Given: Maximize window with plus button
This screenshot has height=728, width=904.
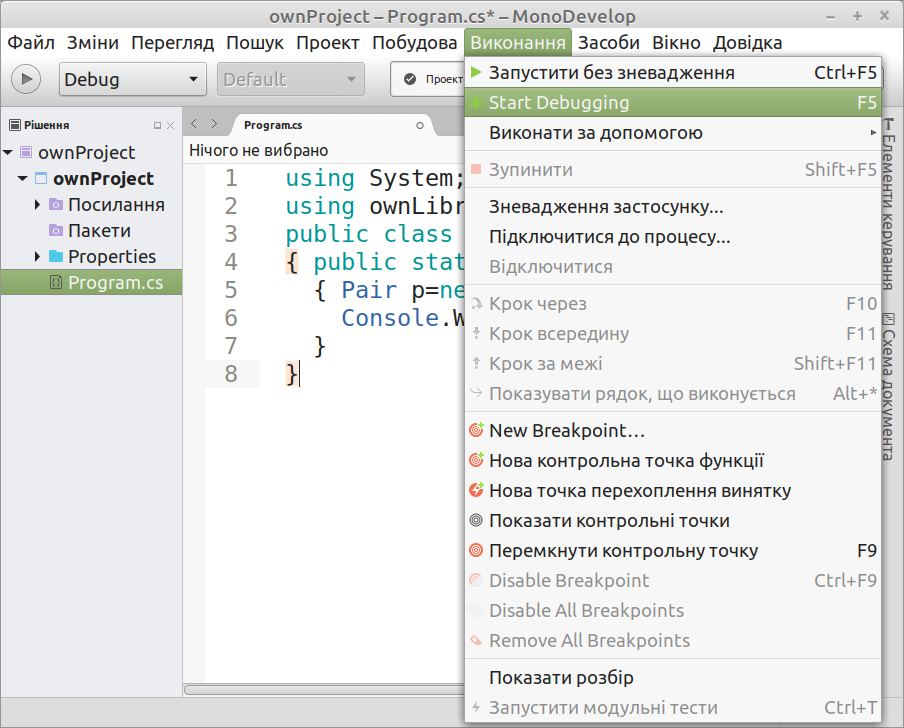Looking at the screenshot, I should coord(857,16).
